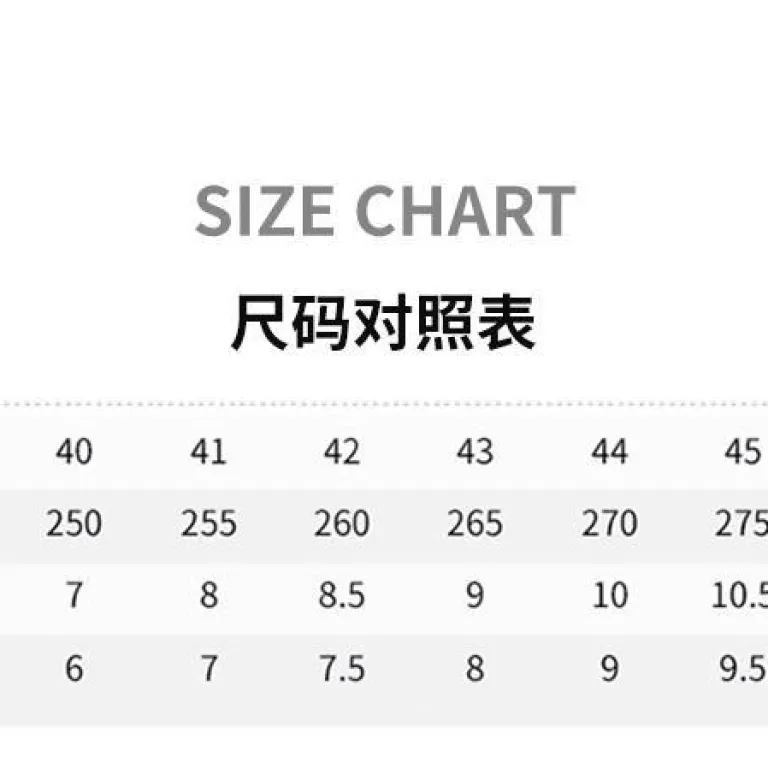The image size is (768, 768).
Task: Select size 41 cell
Action: pyautogui.click(x=209, y=452)
